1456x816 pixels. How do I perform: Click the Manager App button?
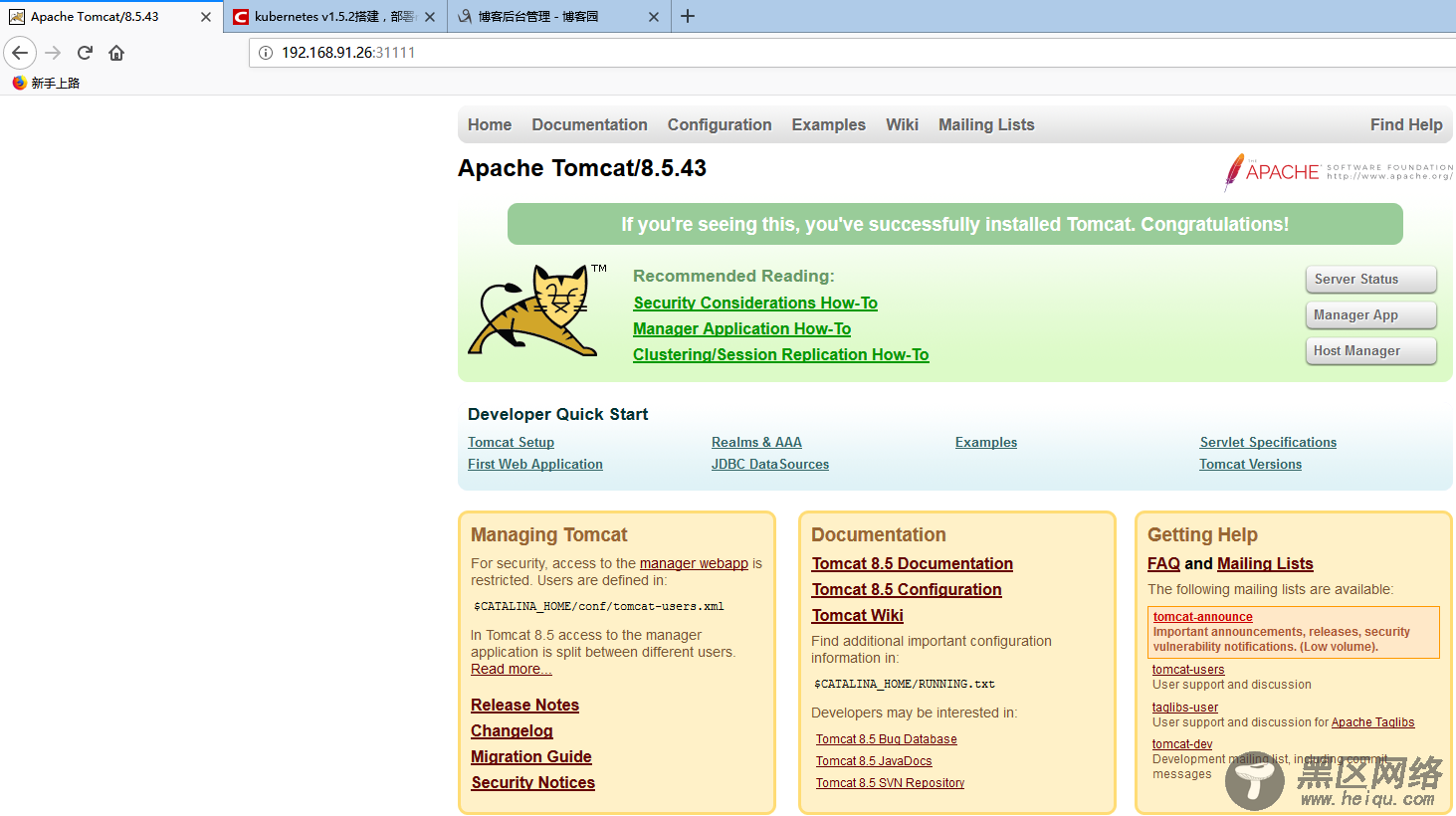point(1371,315)
